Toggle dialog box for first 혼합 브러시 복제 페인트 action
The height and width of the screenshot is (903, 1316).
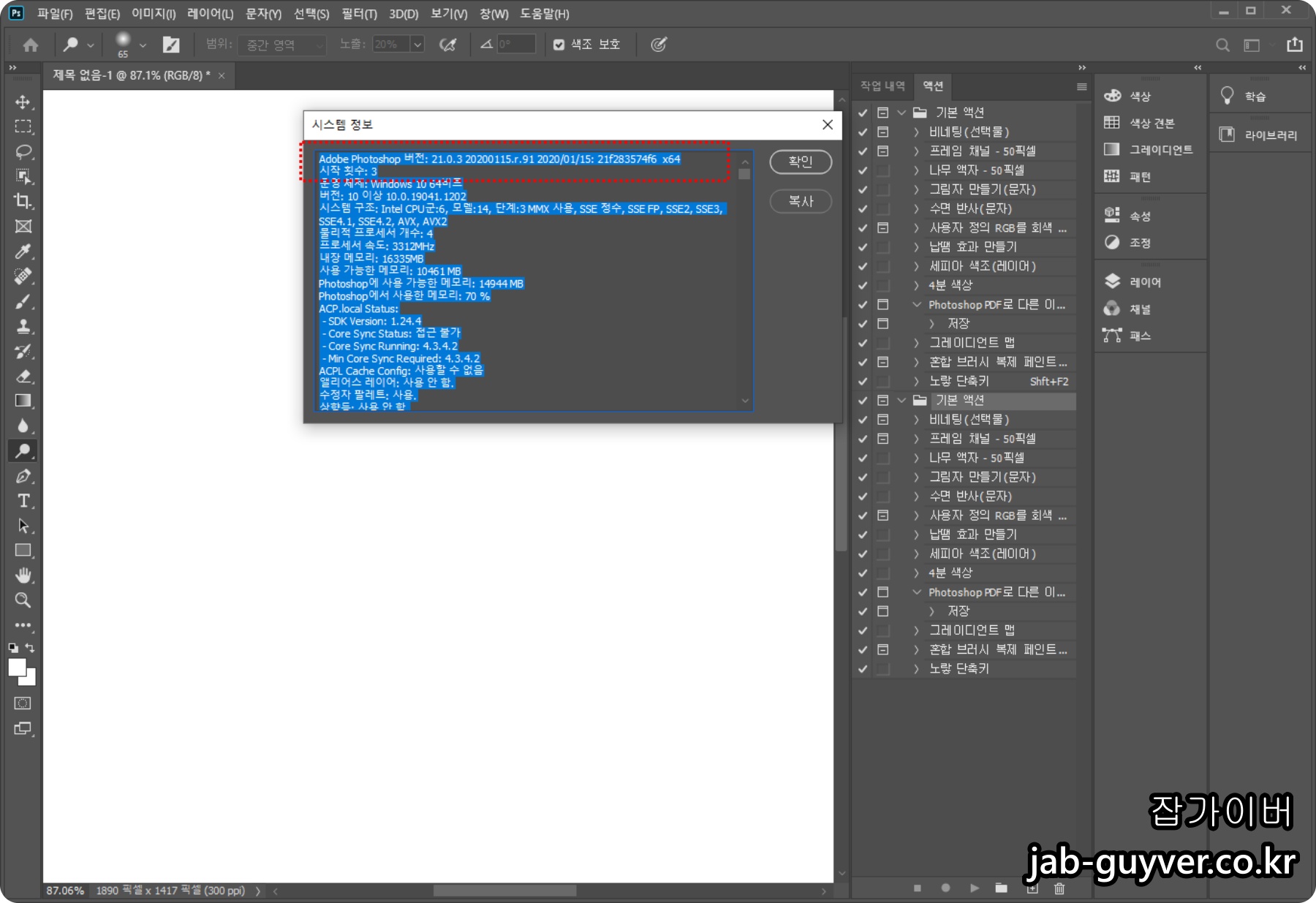883,362
